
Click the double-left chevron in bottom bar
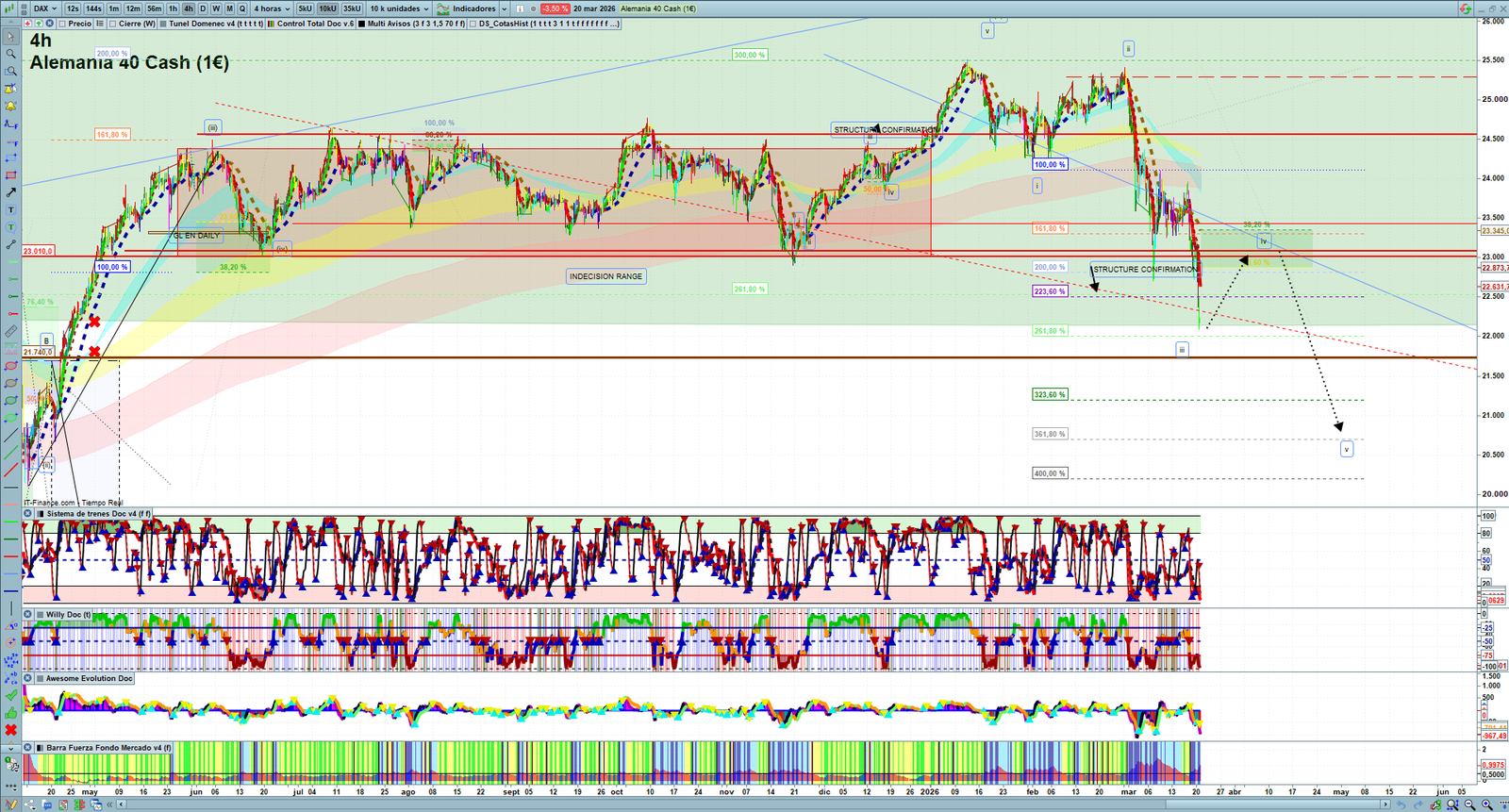tap(111, 804)
